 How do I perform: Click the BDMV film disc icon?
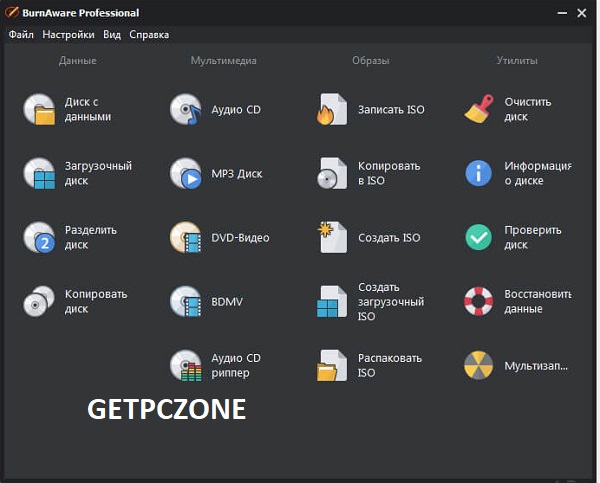point(186,301)
